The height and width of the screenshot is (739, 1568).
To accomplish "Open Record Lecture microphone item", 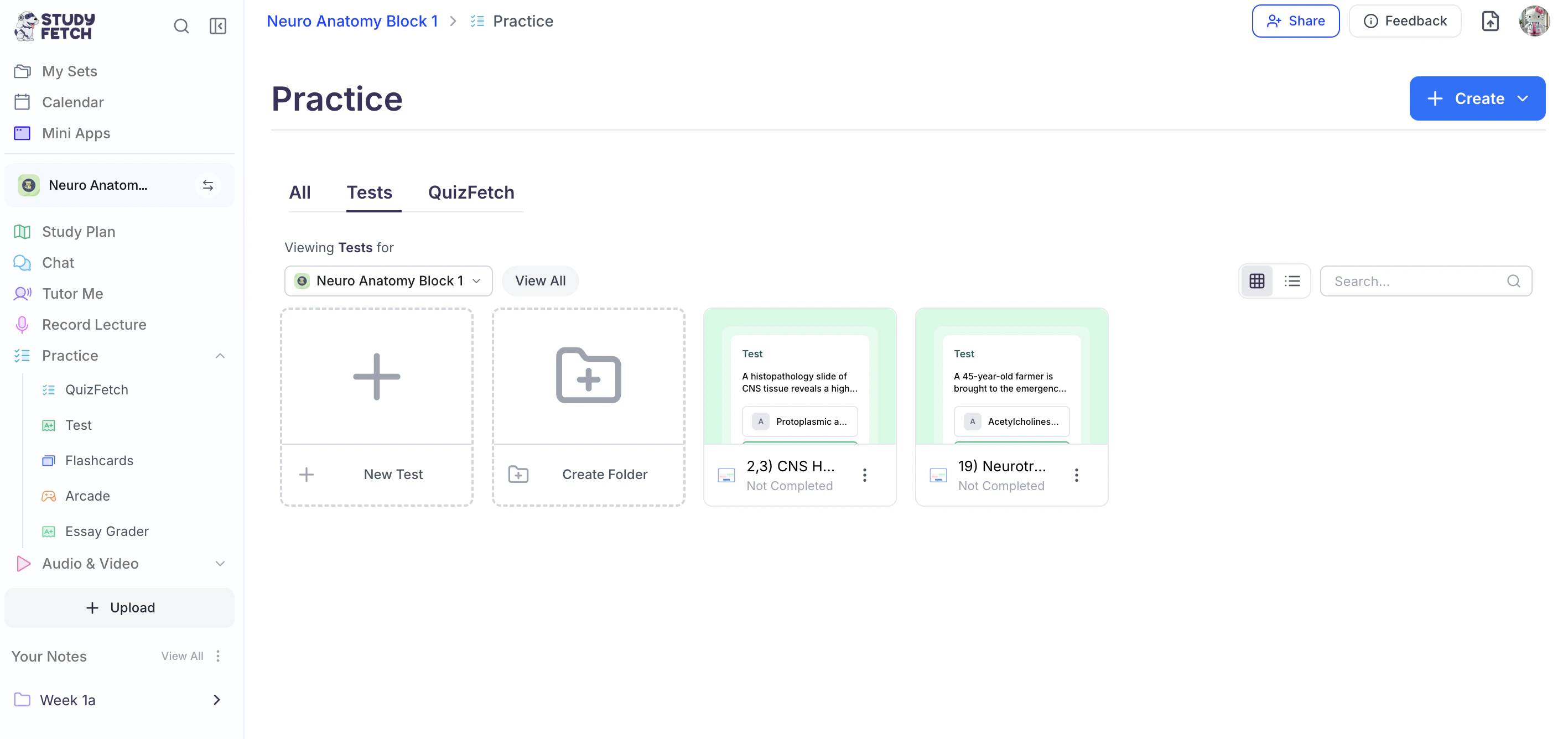I will coord(94,325).
